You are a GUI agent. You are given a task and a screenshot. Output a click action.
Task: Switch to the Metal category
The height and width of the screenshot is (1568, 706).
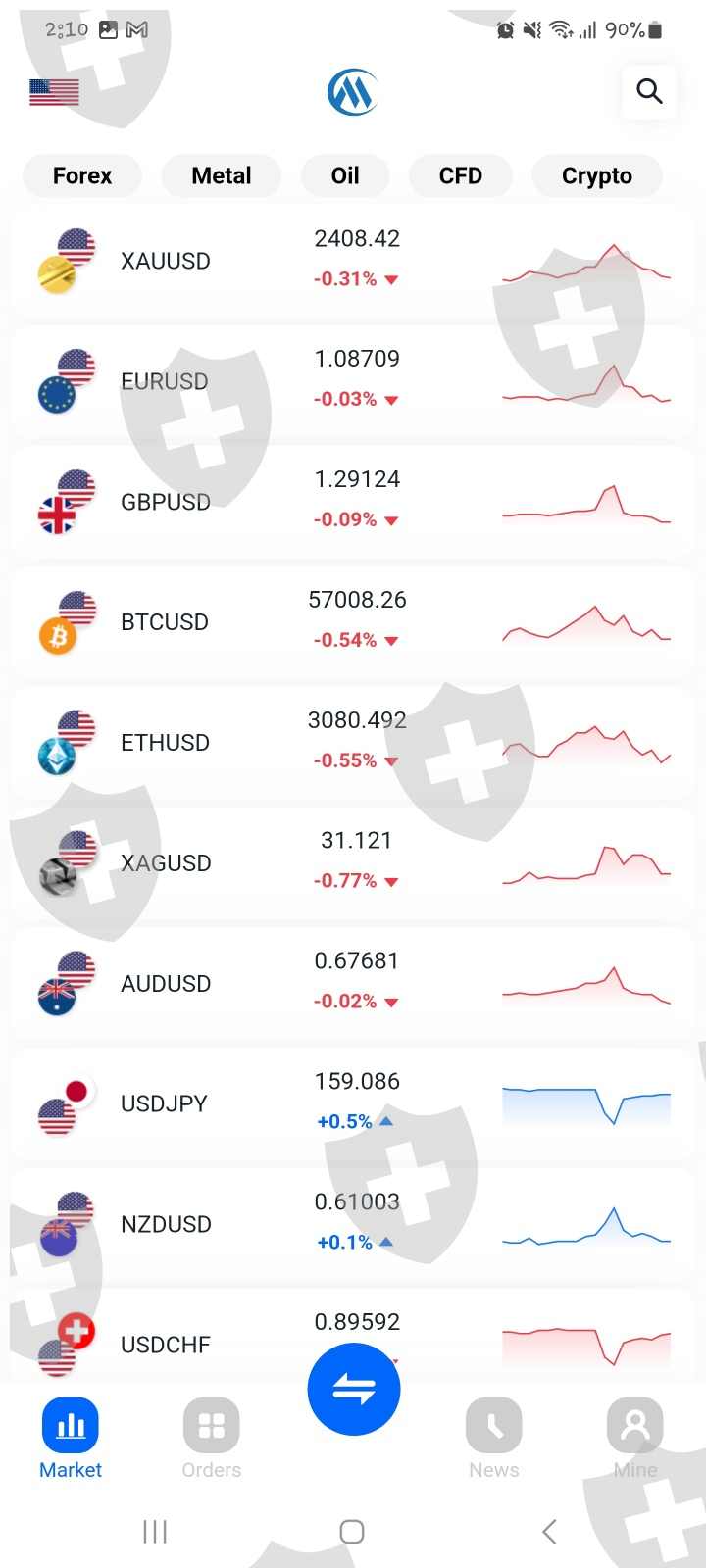click(x=222, y=175)
